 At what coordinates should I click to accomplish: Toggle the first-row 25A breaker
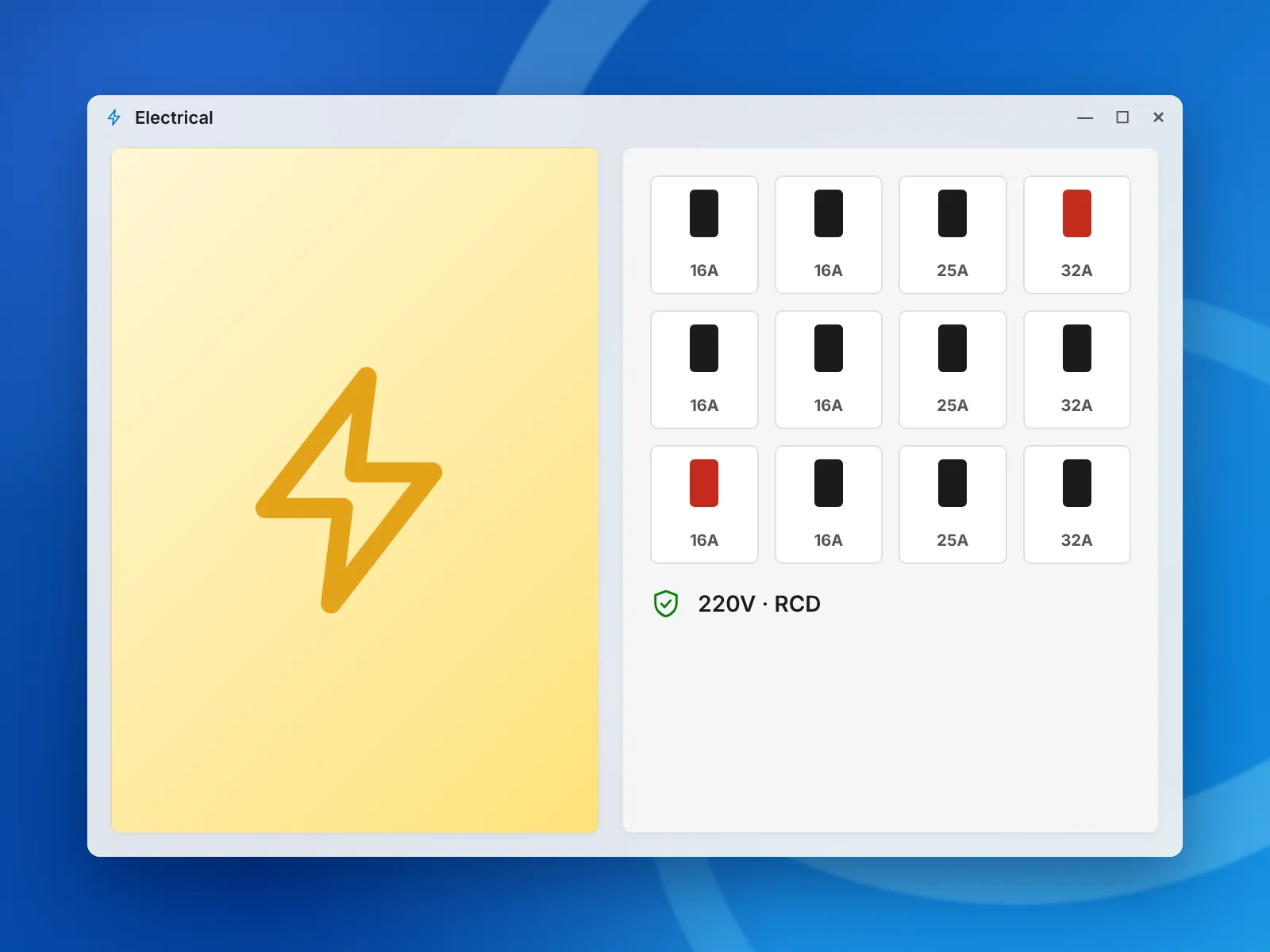pyautogui.click(x=952, y=235)
